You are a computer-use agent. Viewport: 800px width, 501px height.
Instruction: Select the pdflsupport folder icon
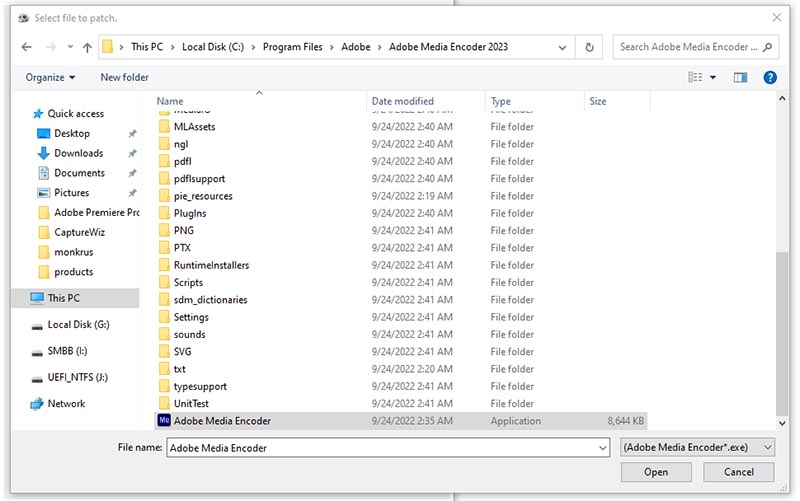coord(164,179)
